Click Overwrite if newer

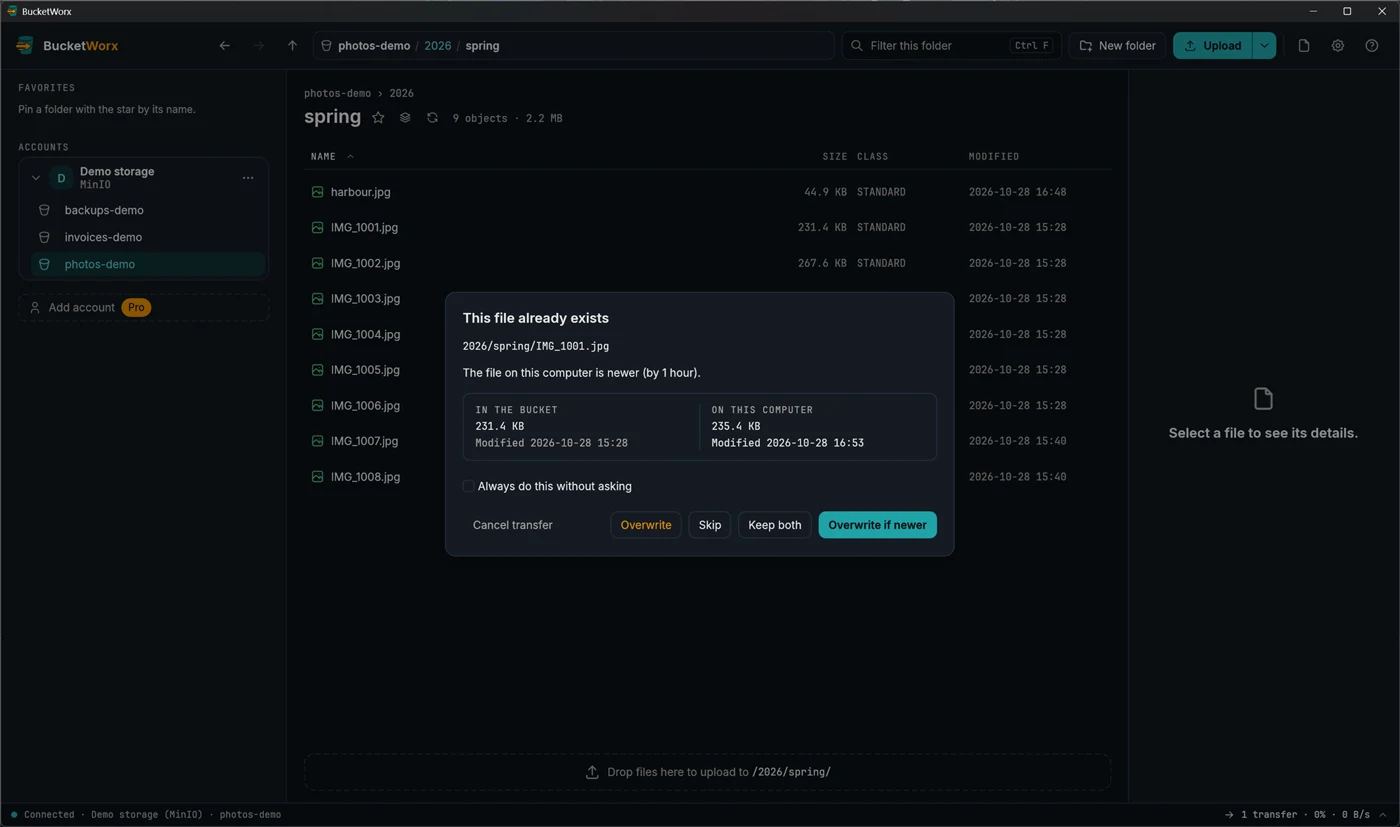point(877,525)
